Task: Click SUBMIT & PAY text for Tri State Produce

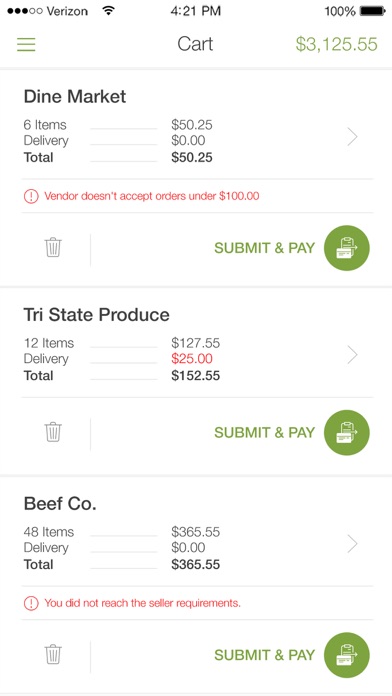Action: click(265, 433)
